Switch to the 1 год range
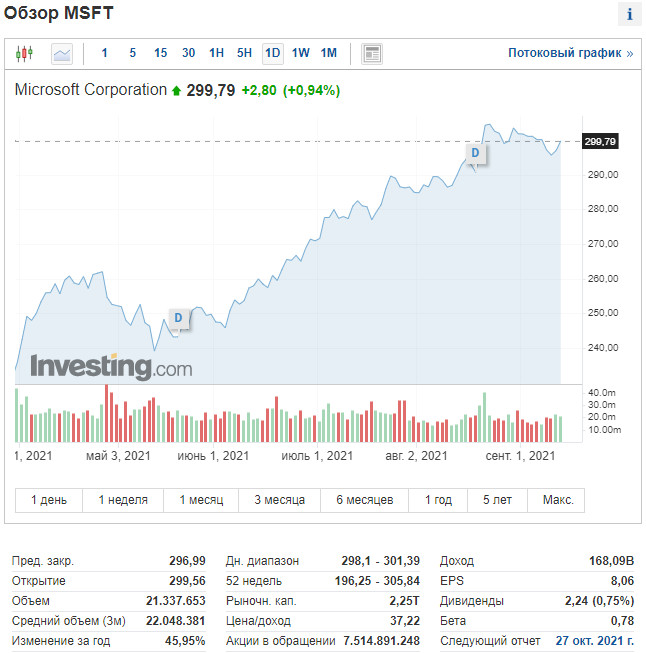 (438, 500)
